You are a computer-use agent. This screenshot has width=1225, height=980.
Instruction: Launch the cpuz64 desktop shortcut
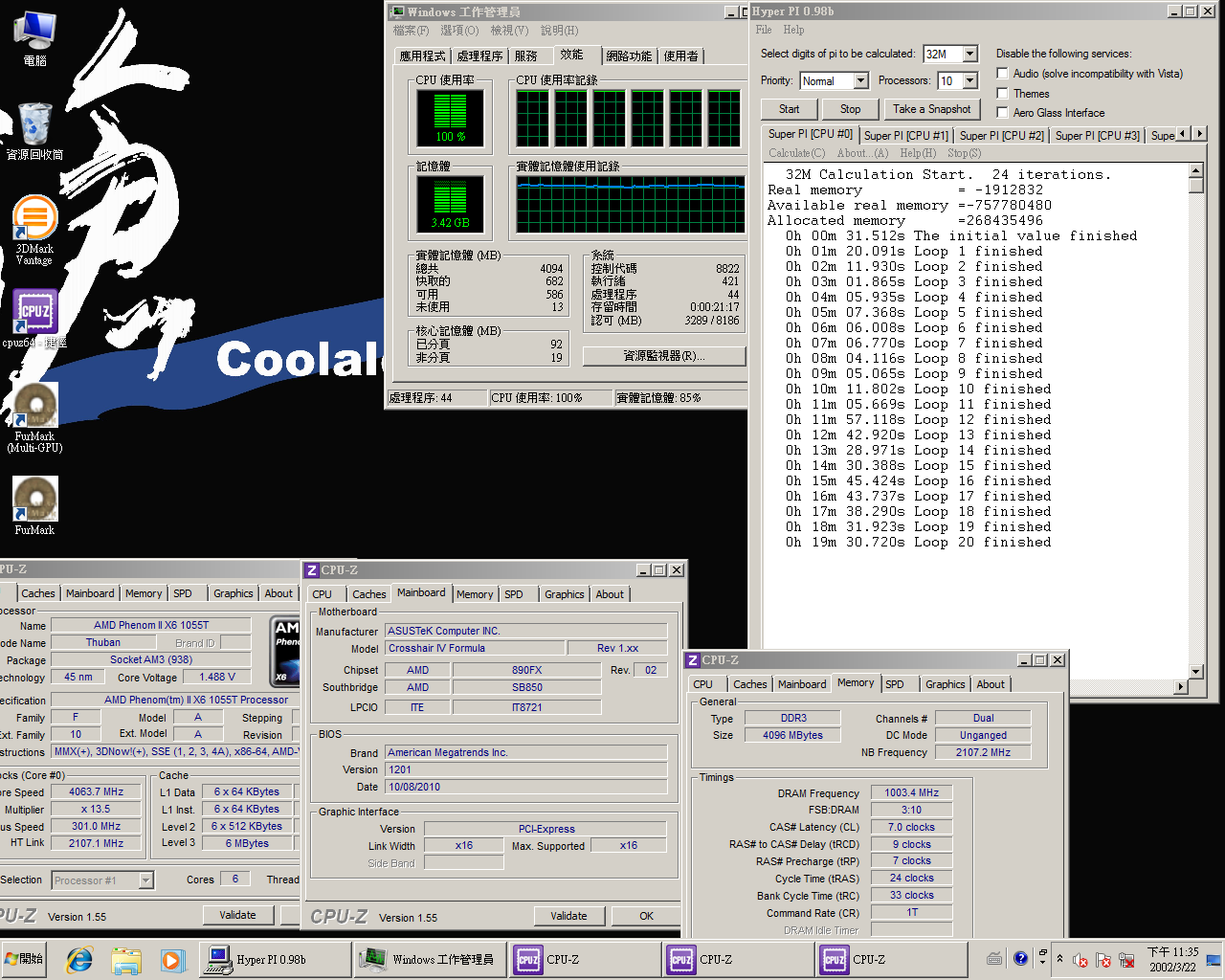[x=34, y=319]
